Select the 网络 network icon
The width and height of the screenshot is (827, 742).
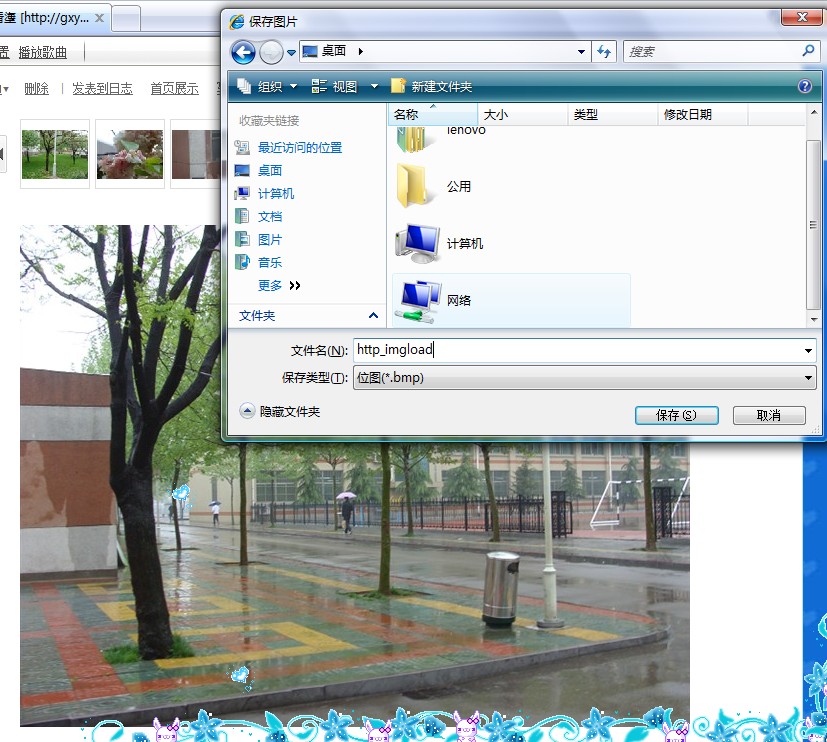pyautogui.click(x=418, y=301)
